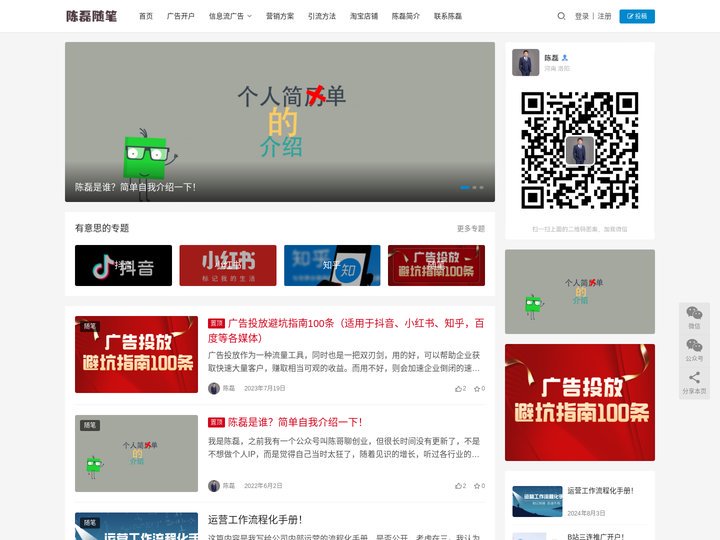Open the search magnifier icon
The width and height of the screenshot is (720, 540).
(x=561, y=16)
